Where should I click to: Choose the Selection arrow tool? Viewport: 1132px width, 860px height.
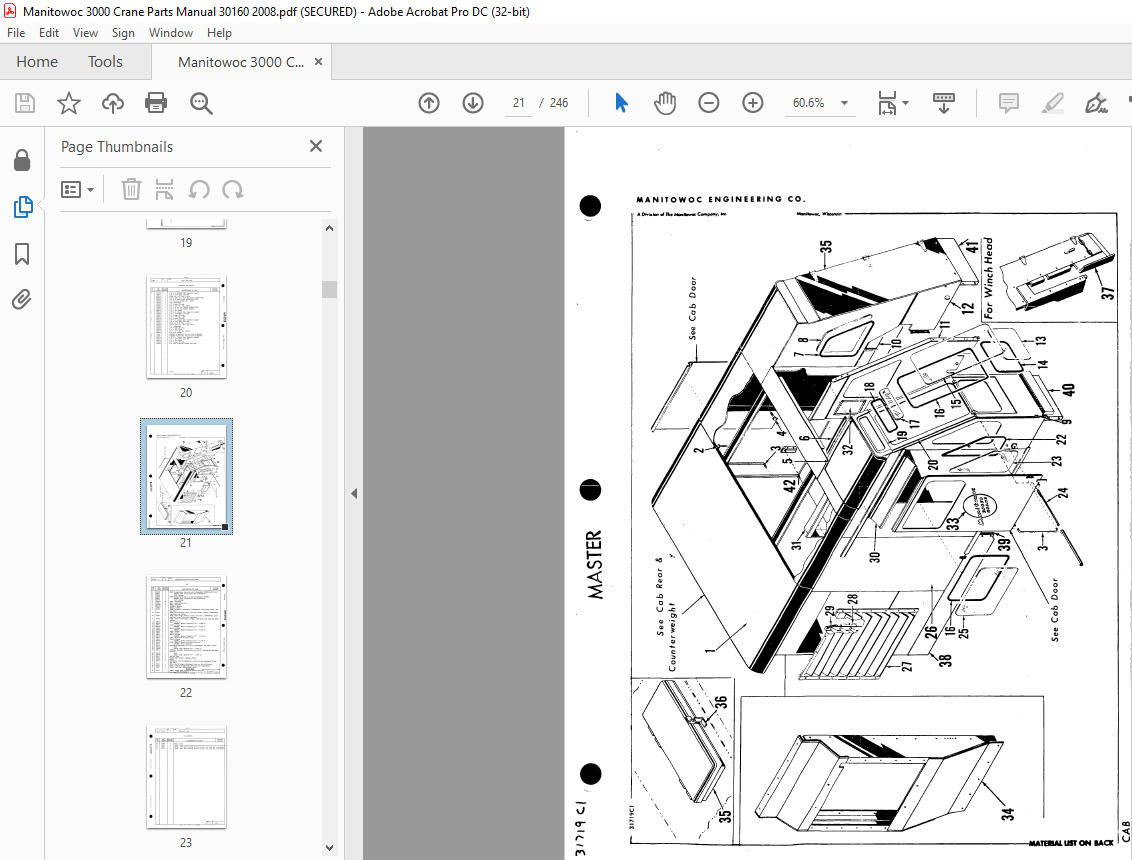click(621, 103)
